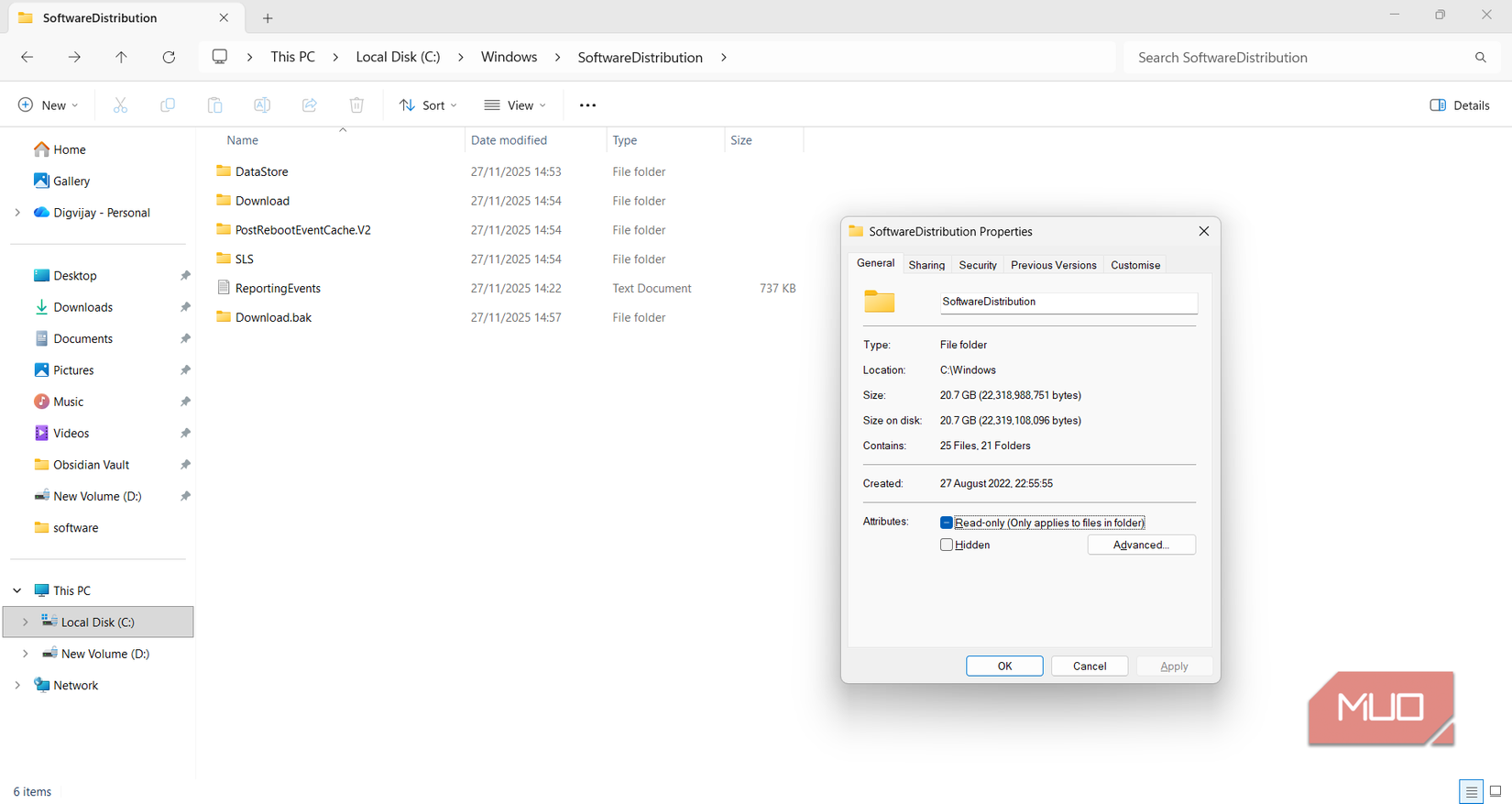1512x804 pixels.
Task: Sort by Date modified column header
Action: [x=535, y=140]
